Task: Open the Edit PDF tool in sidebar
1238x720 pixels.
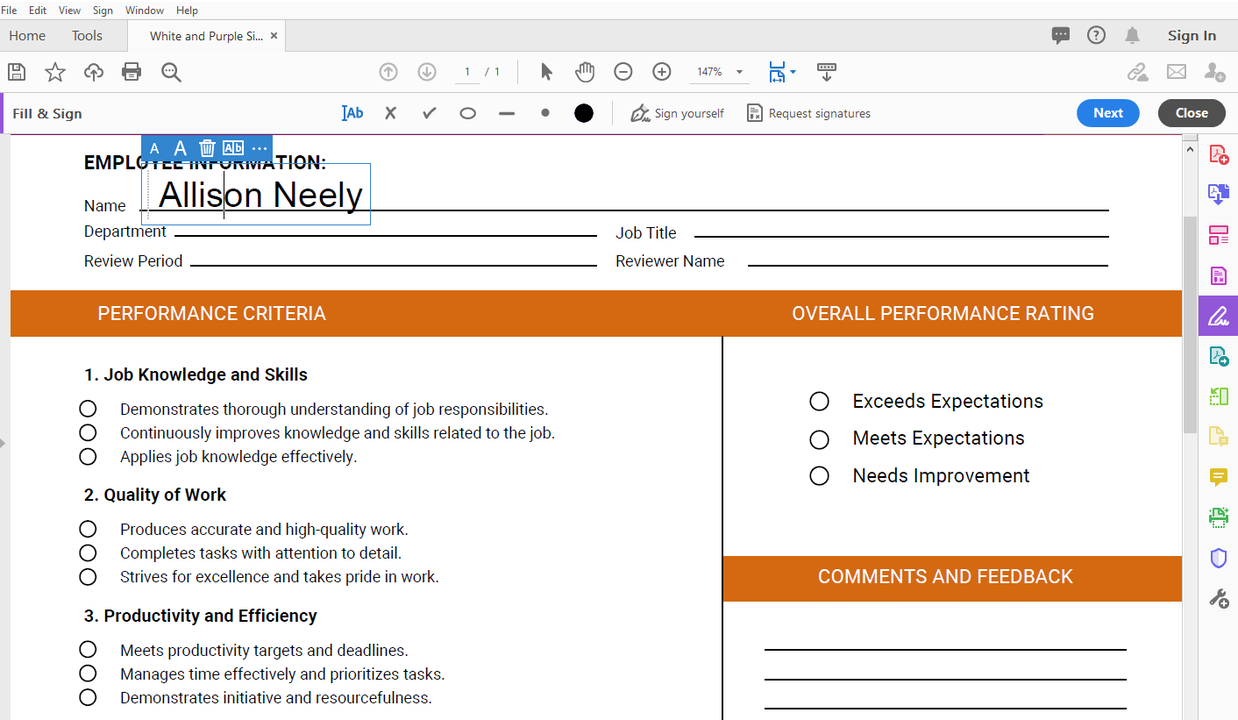Action: 1218,234
